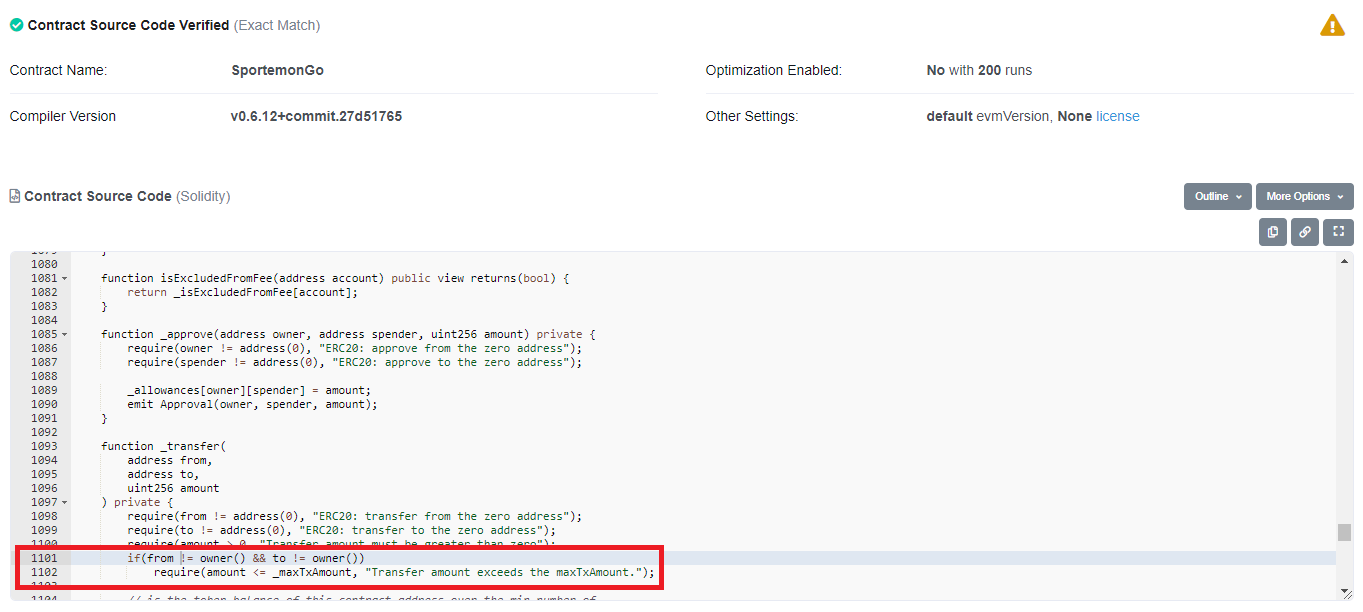Click the Optimization Enabled label

(x=774, y=70)
